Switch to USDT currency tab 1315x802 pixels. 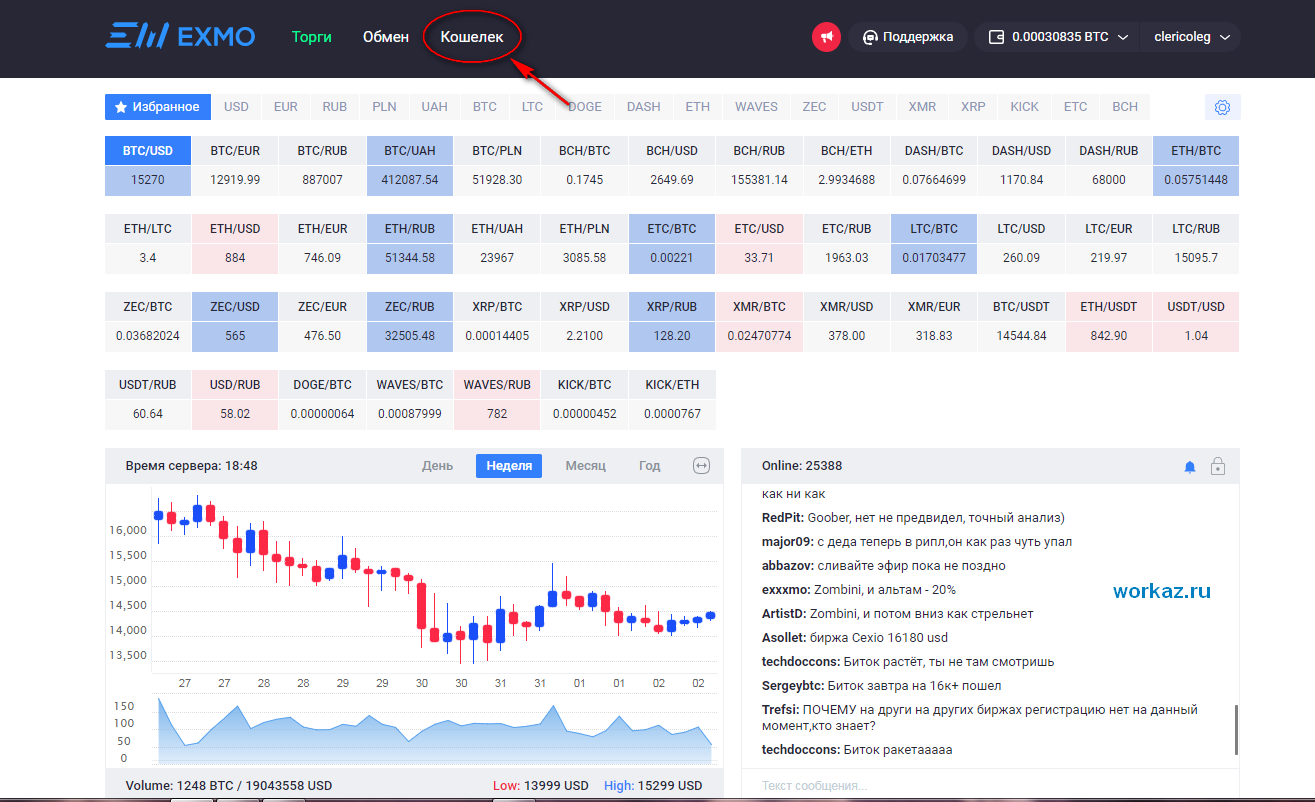867,107
